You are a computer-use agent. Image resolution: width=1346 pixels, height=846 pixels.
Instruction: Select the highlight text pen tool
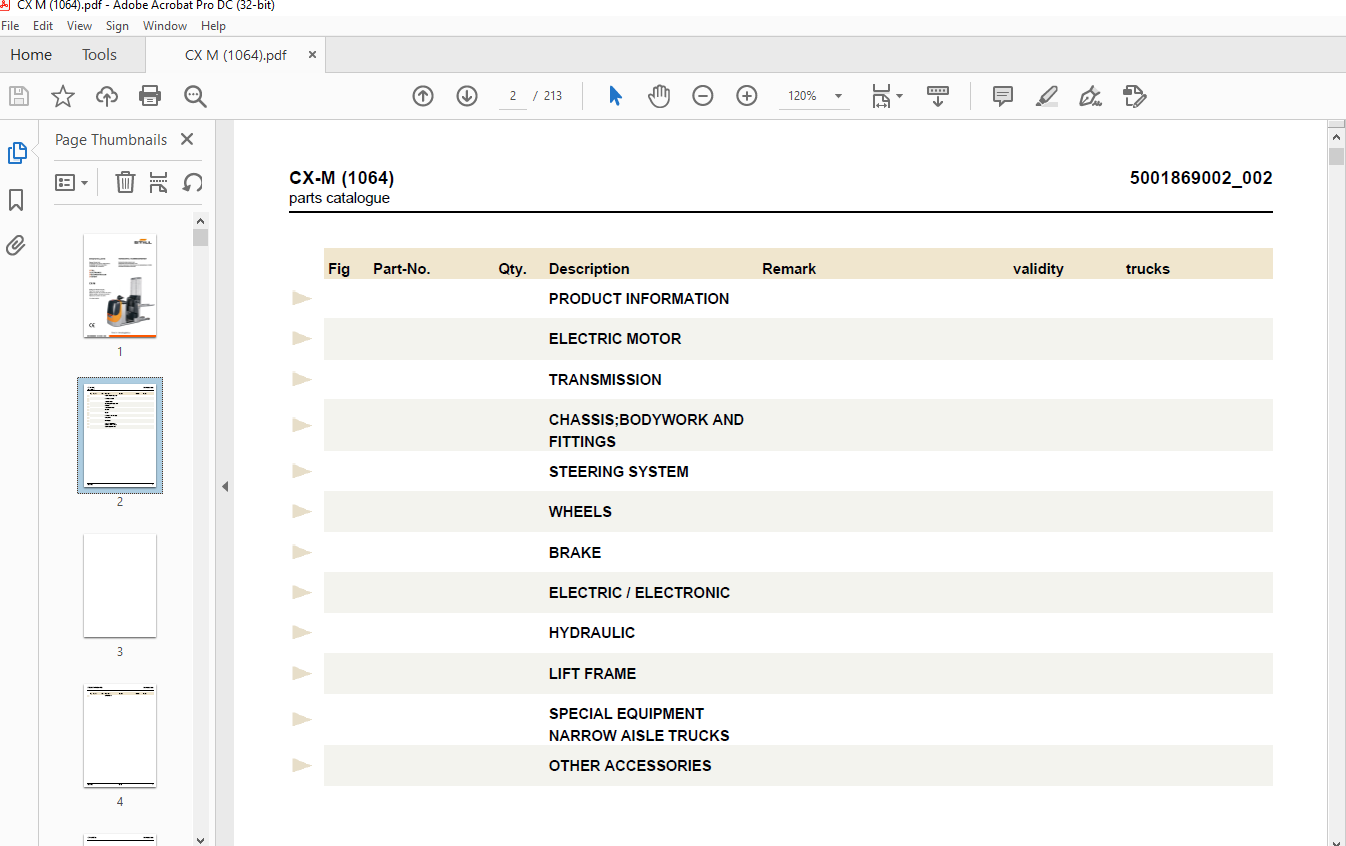point(1047,96)
